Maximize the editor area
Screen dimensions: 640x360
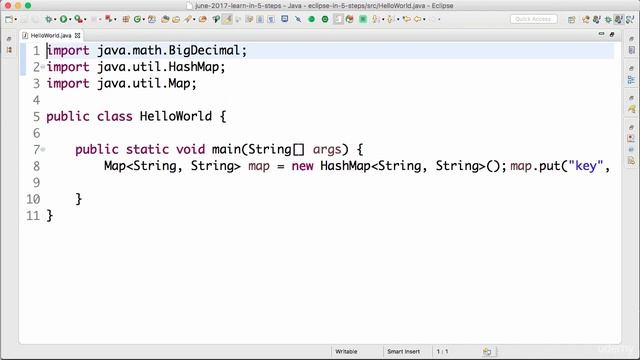pos(612,34)
